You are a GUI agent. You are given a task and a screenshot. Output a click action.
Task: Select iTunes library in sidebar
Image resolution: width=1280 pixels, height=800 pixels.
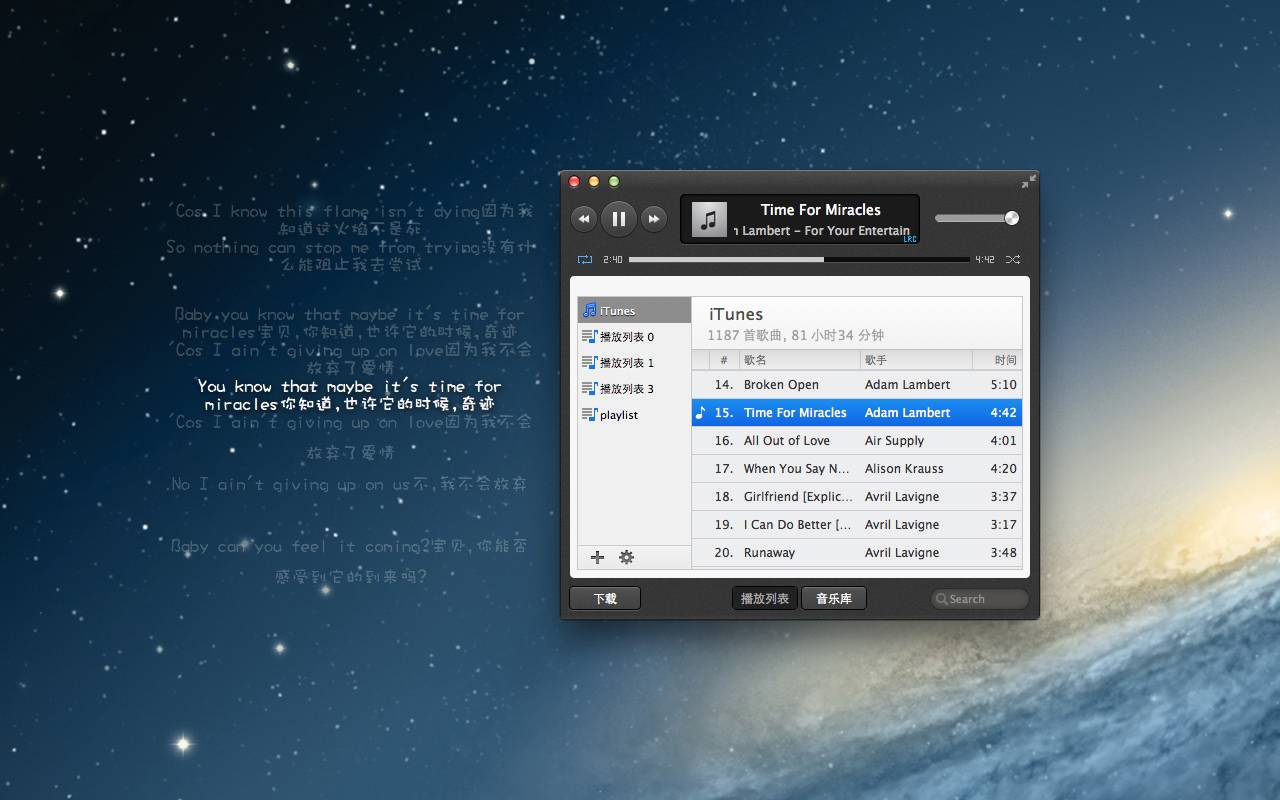[x=634, y=310]
